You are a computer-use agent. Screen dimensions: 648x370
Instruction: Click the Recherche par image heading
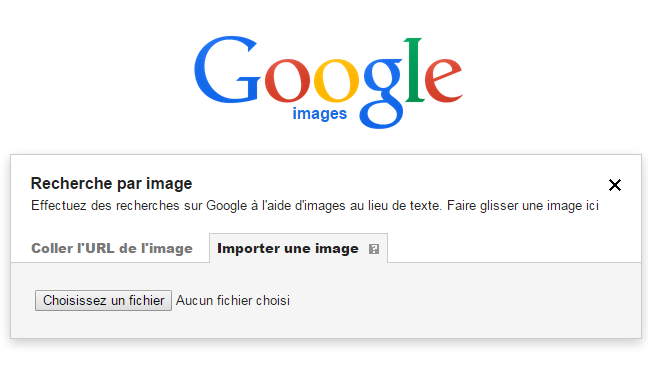[112, 183]
